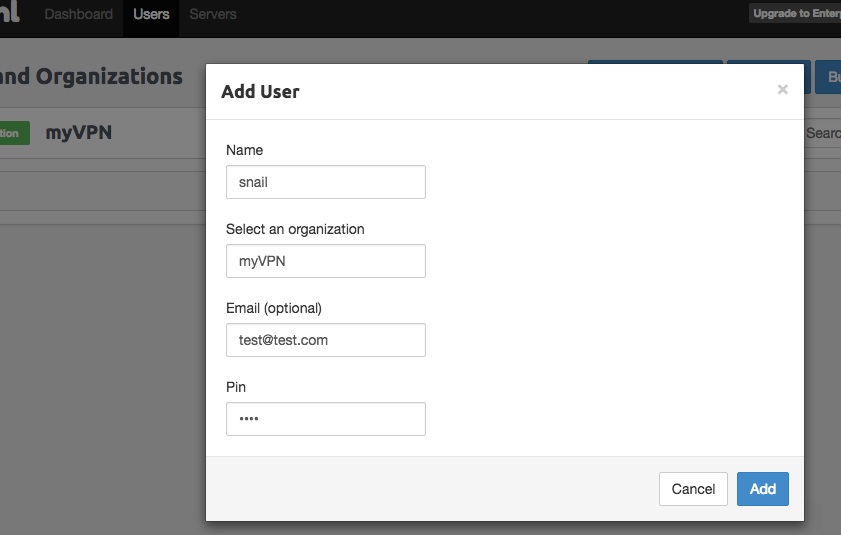Viewport: 841px width, 535px height.
Task: Click the green organization label badge
Action: click(x=14, y=133)
